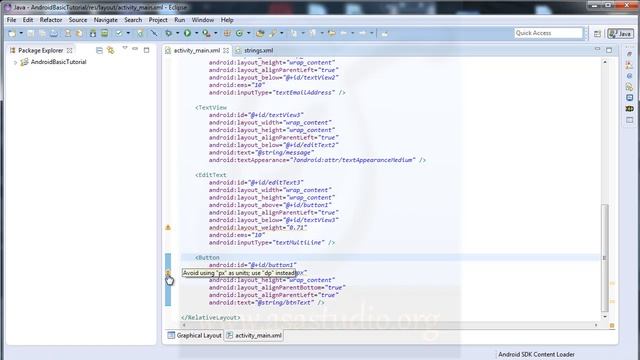Screen dimensions: 640x360
Task: Click the <Button tag line in the editor
Action: pyautogui.click(x=207, y=258)
